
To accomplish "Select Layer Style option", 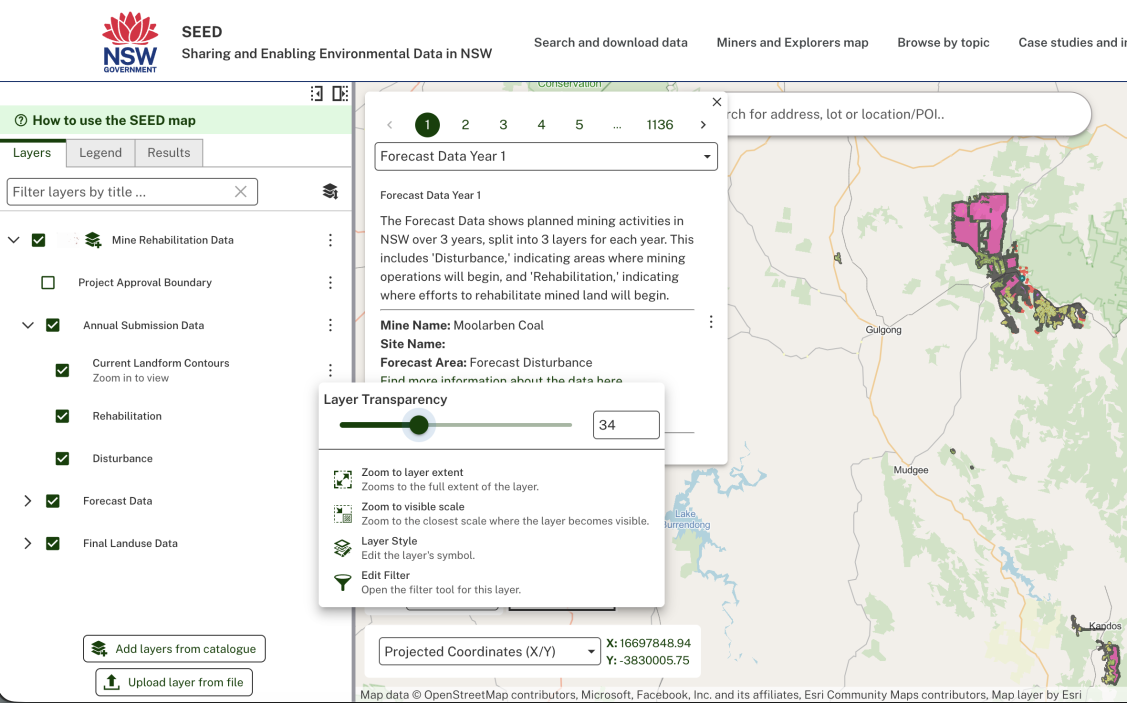I will coord(492,548).
